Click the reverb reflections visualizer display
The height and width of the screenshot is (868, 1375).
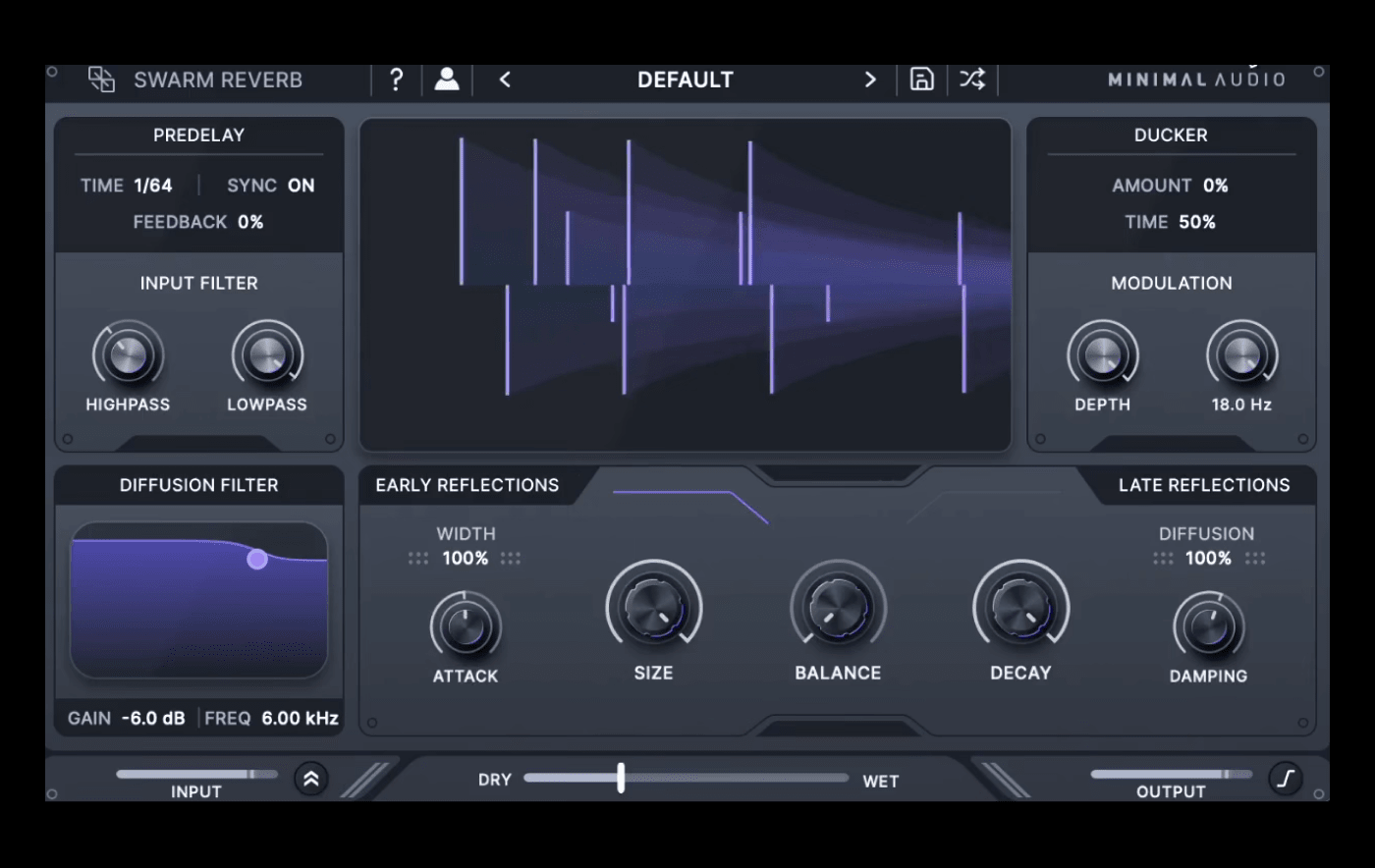coord(686,285)
